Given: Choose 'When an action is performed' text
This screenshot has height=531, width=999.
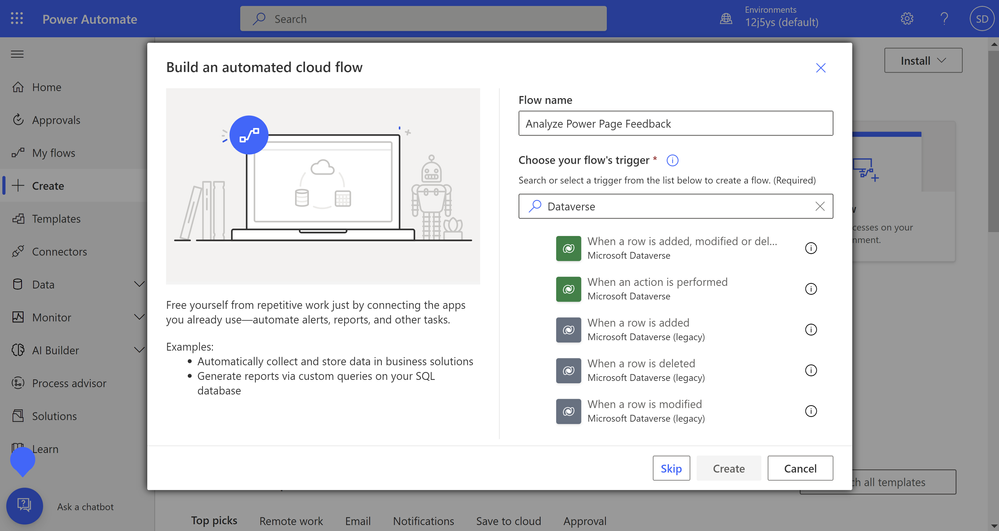Looking at the screenshot, I should coord(657,282).
